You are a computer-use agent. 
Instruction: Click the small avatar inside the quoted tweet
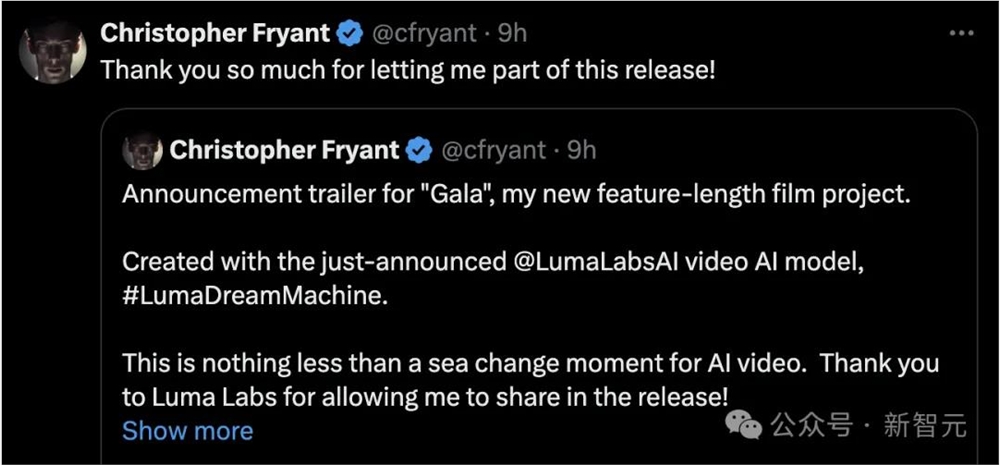[x=142, y=151]
